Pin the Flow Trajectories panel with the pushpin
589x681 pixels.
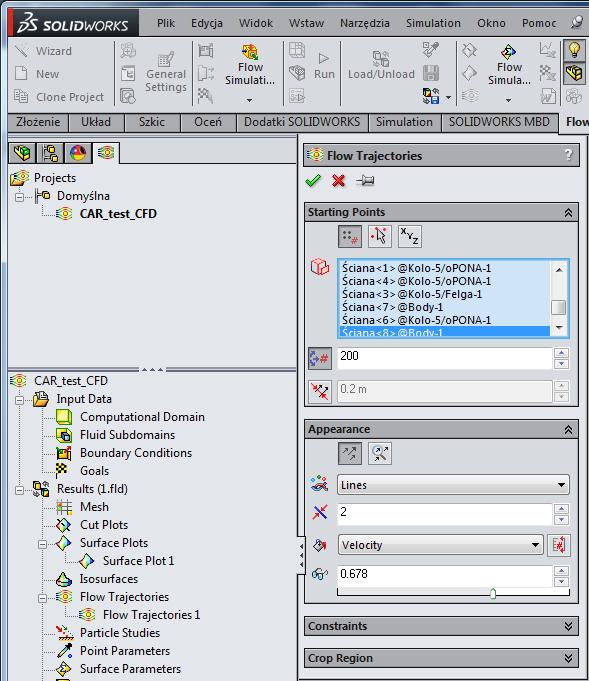coord(365,180)
